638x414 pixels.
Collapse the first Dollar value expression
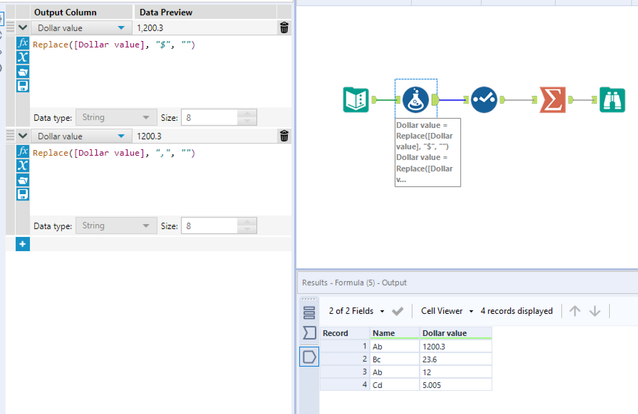click(23, 28)
